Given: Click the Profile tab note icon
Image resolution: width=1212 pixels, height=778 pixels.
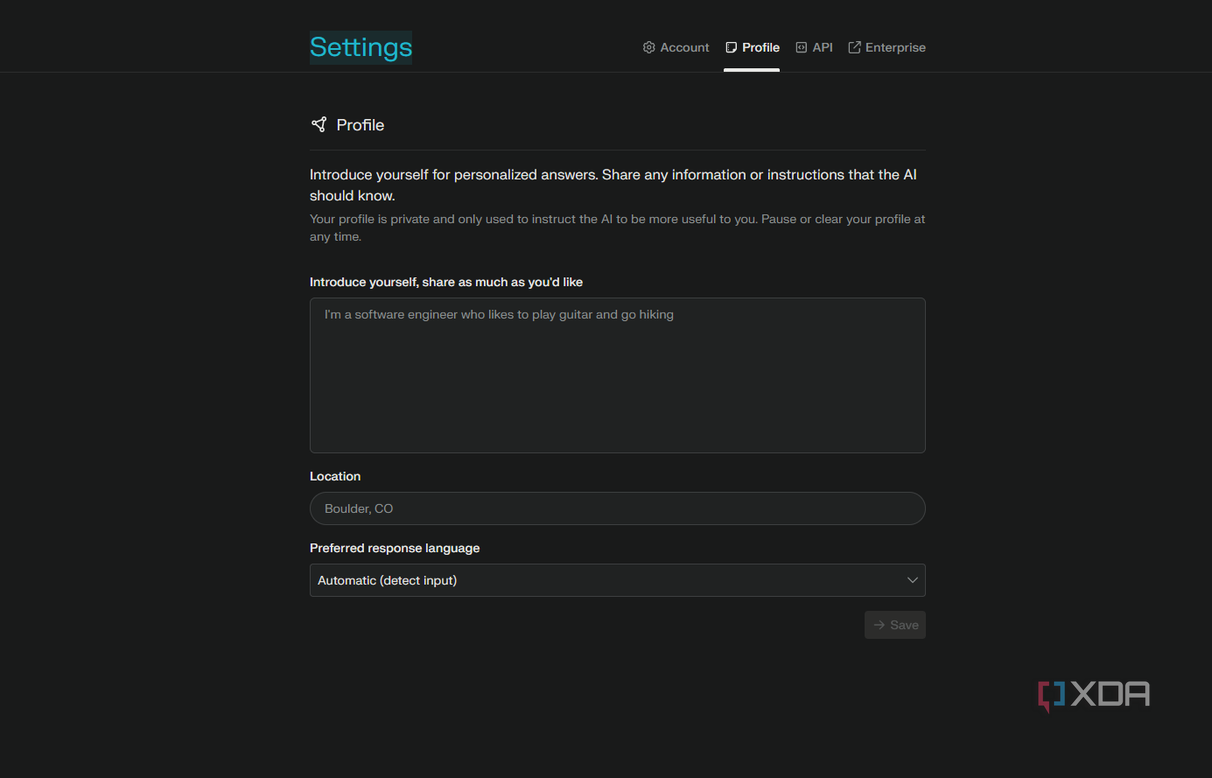Looking at the screenshot, I should pyautogui.click(x=731, y=47).
